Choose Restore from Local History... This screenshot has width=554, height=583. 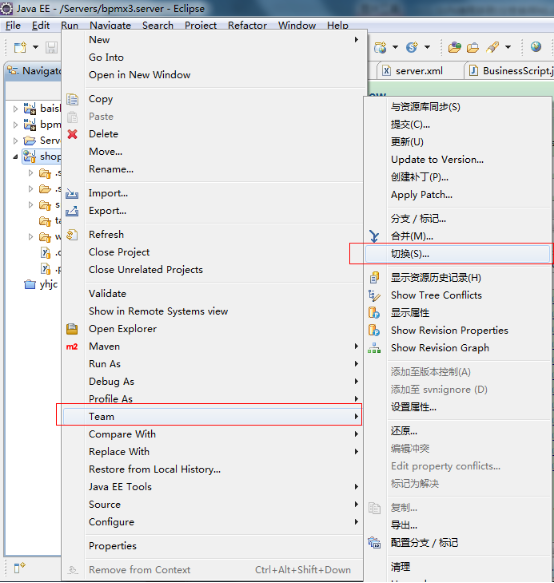tap(155, 470)
